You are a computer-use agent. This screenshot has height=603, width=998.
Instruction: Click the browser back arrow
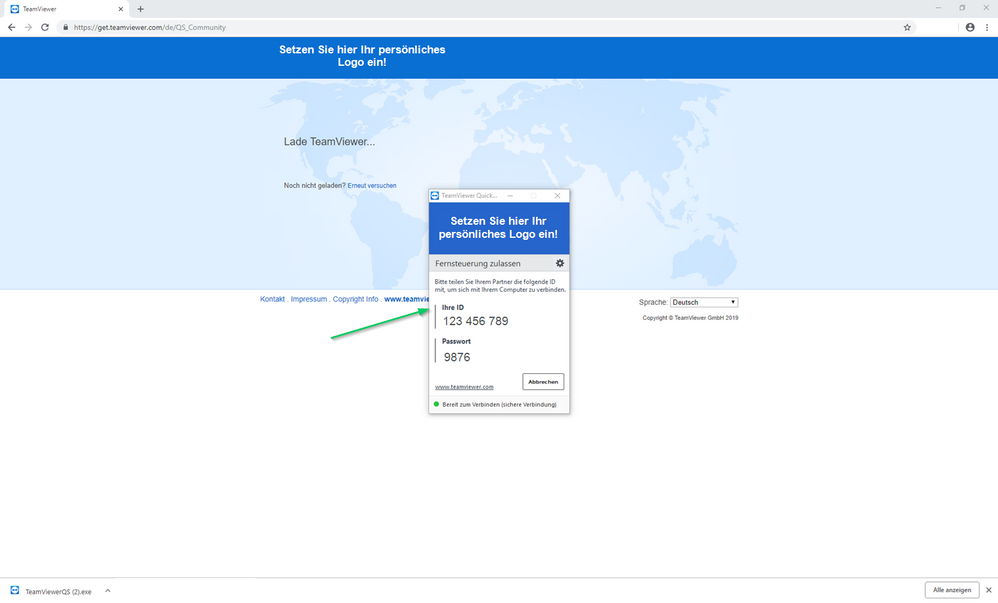(11, 27)
